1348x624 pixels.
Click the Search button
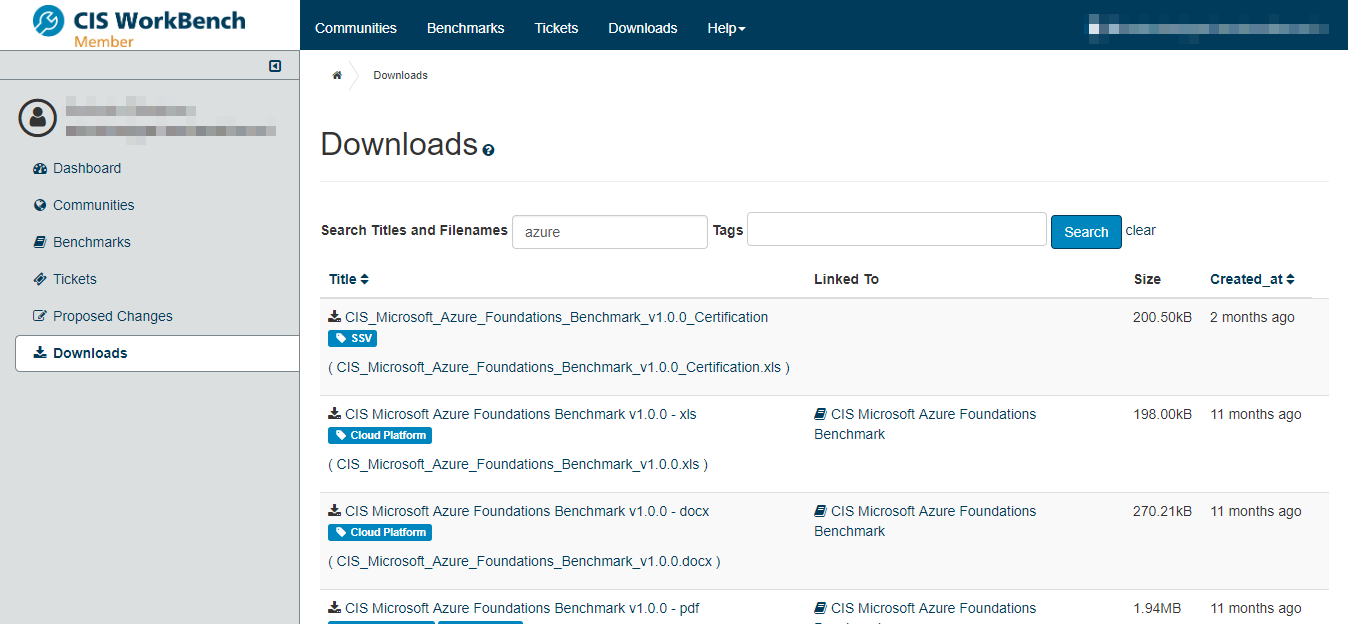click(1086, 232)
